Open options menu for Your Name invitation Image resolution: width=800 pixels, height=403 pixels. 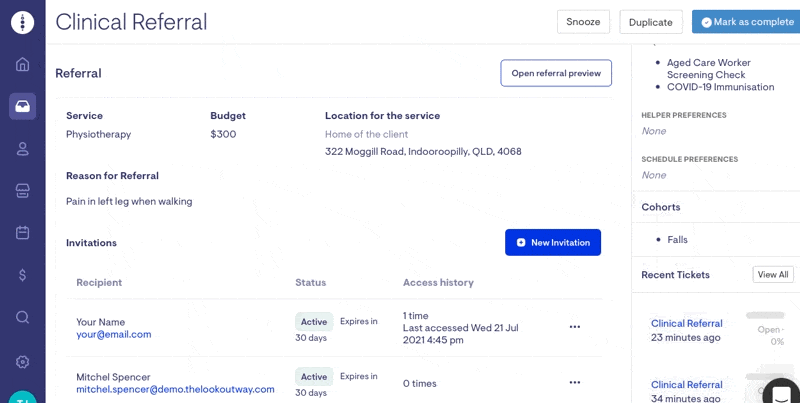pyautogui.click(x=575, y=327)
